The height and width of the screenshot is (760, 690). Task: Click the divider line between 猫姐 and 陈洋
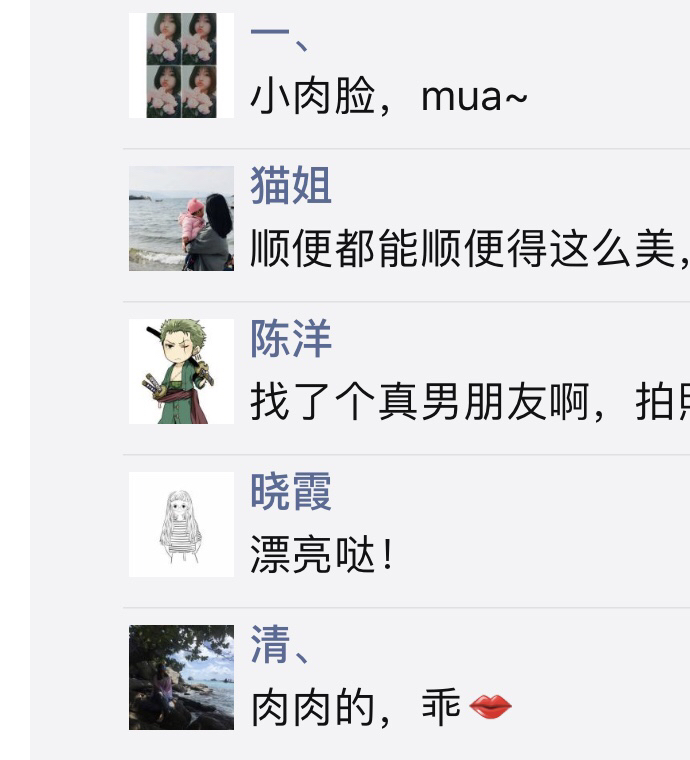(x=407, y=301)
